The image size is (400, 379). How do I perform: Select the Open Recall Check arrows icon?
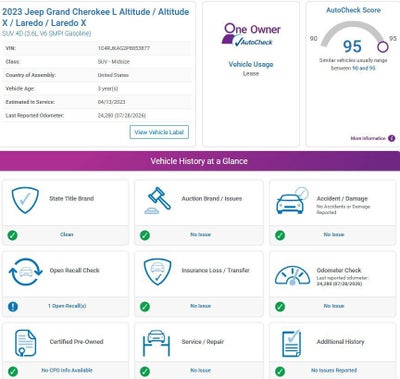coord(26,272)
